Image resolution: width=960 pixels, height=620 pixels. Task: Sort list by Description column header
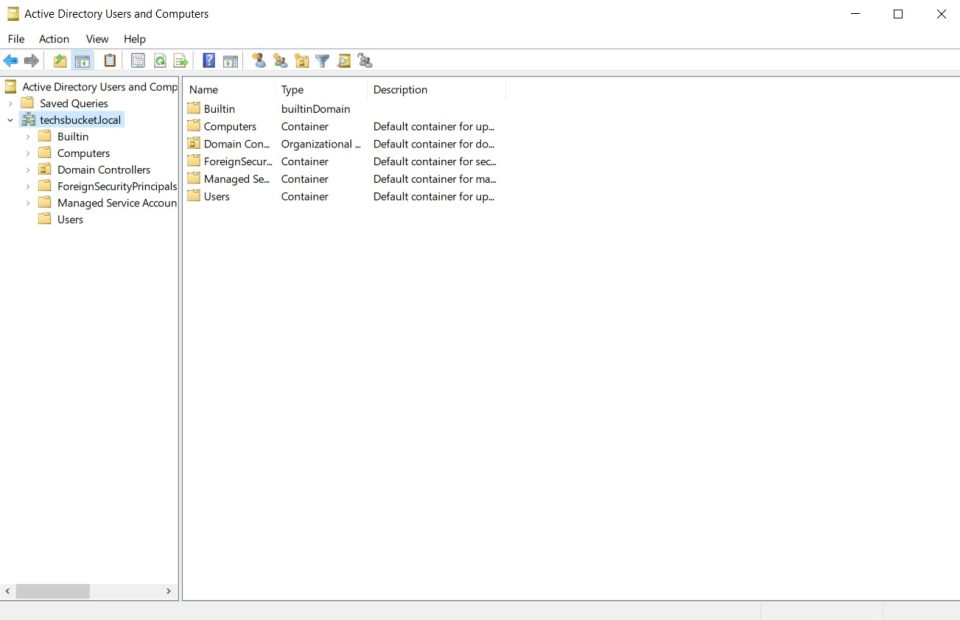[x=437, y=89]
